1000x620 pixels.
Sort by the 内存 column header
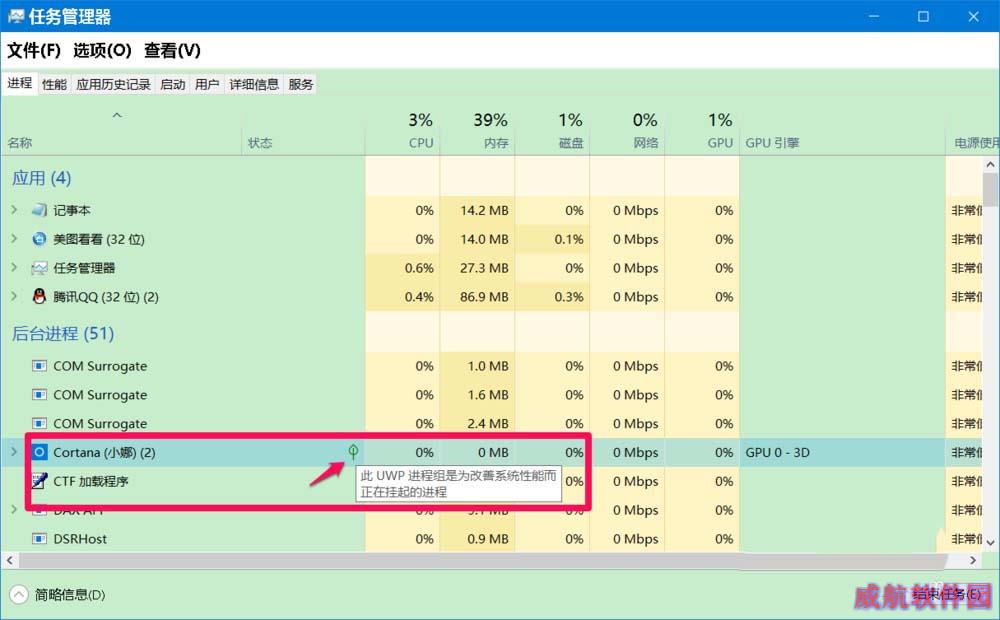[x=496, y=143]
